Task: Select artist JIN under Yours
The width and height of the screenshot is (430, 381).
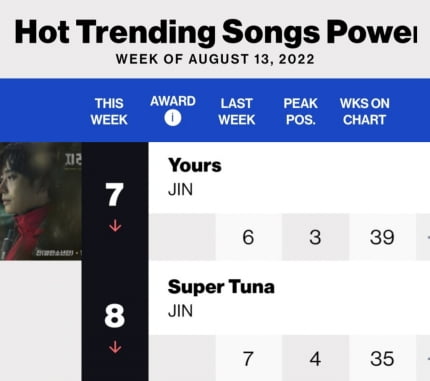Action: (x=180, y=190)
